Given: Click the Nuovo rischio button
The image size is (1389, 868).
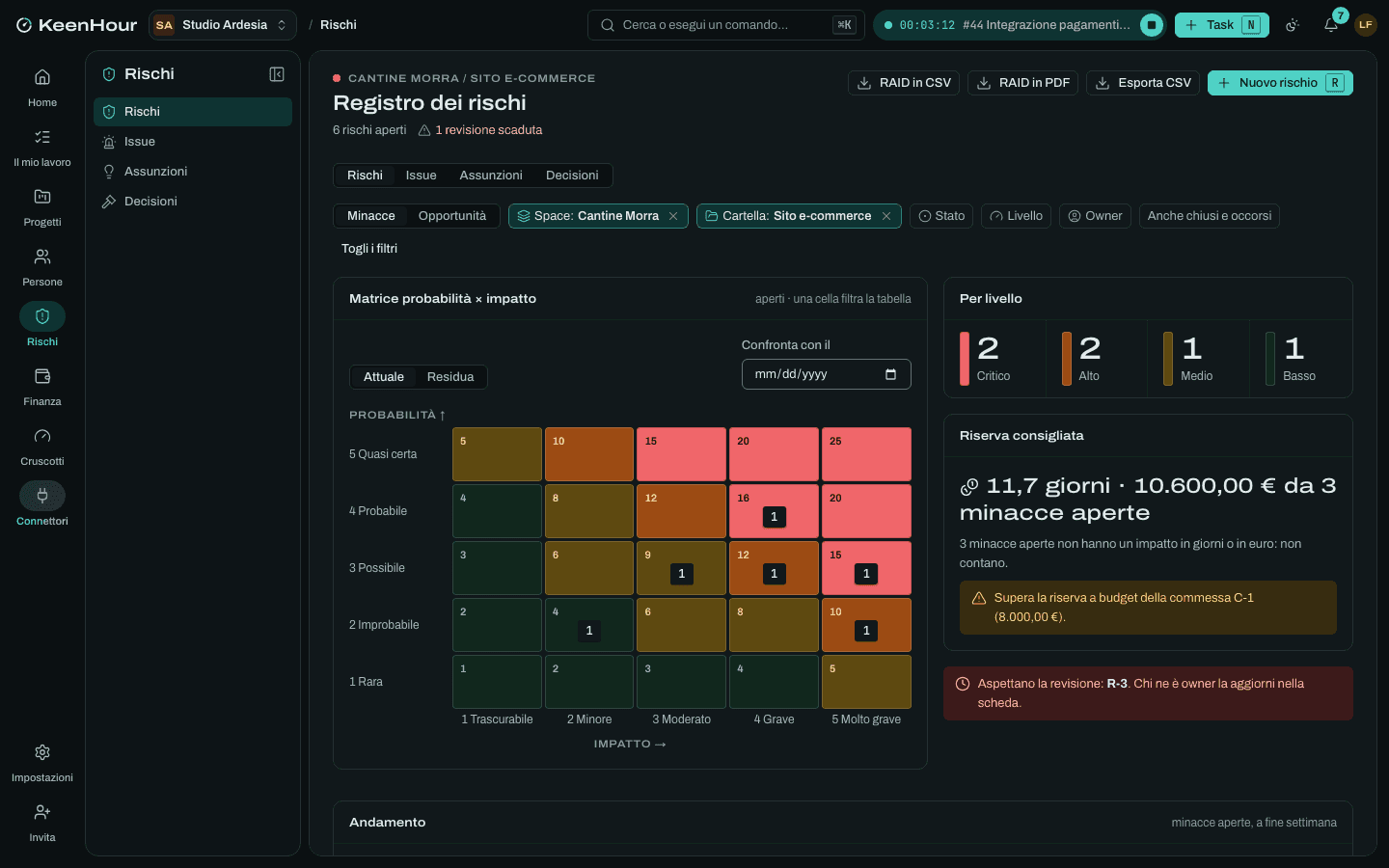Looking at the screenshot, I should 1280,83.
